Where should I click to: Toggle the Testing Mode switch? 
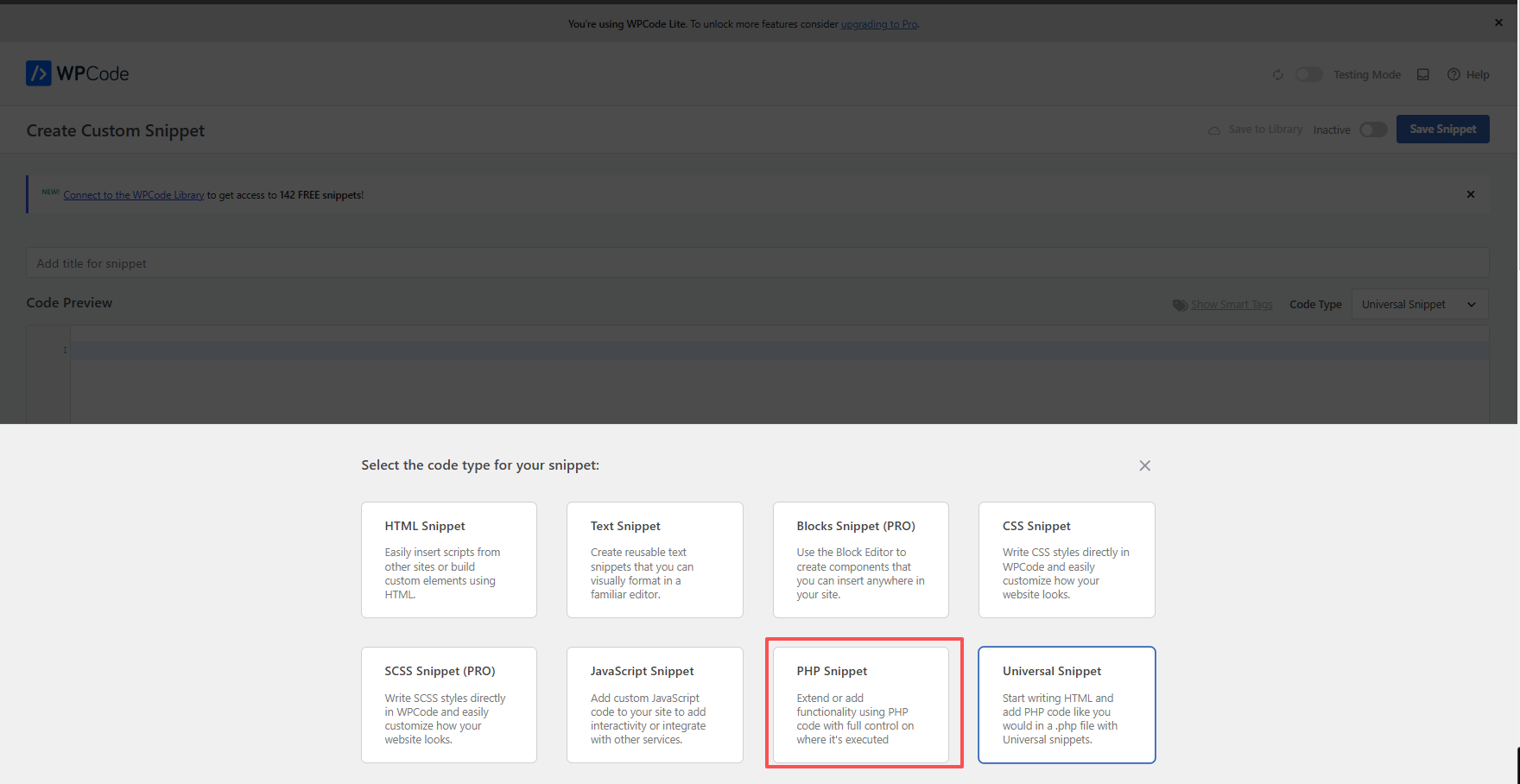pyautogui.click(x=1309, y=74)
